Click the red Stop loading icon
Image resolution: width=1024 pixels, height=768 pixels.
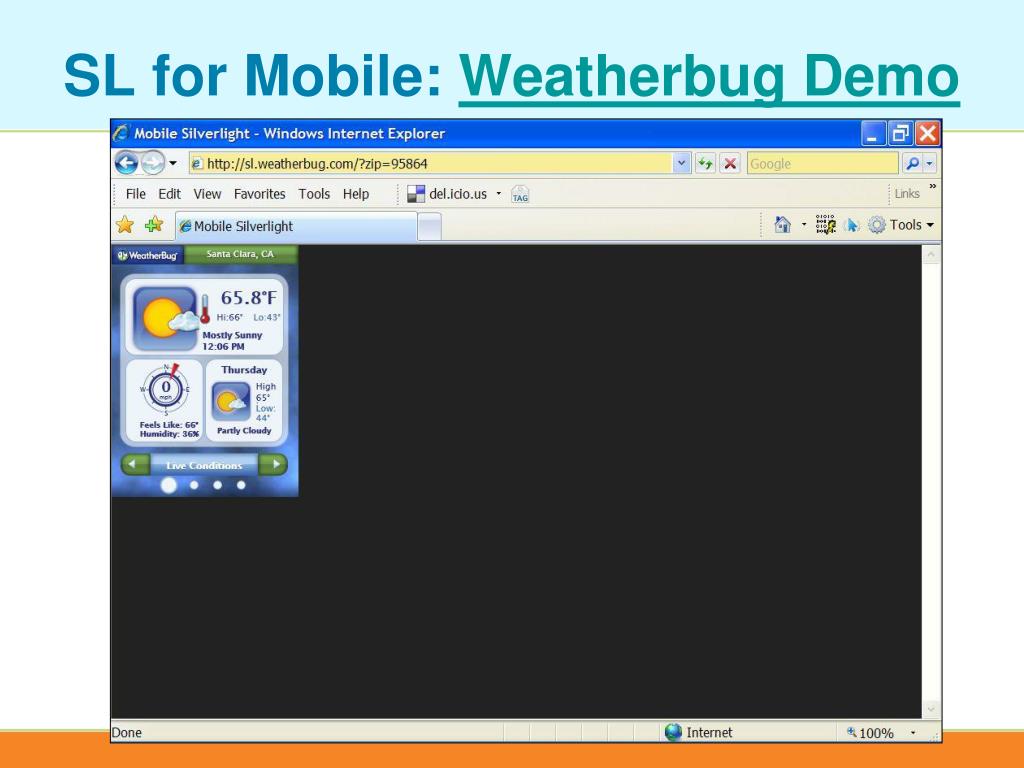pyautogui.click(x=730, y=163)
